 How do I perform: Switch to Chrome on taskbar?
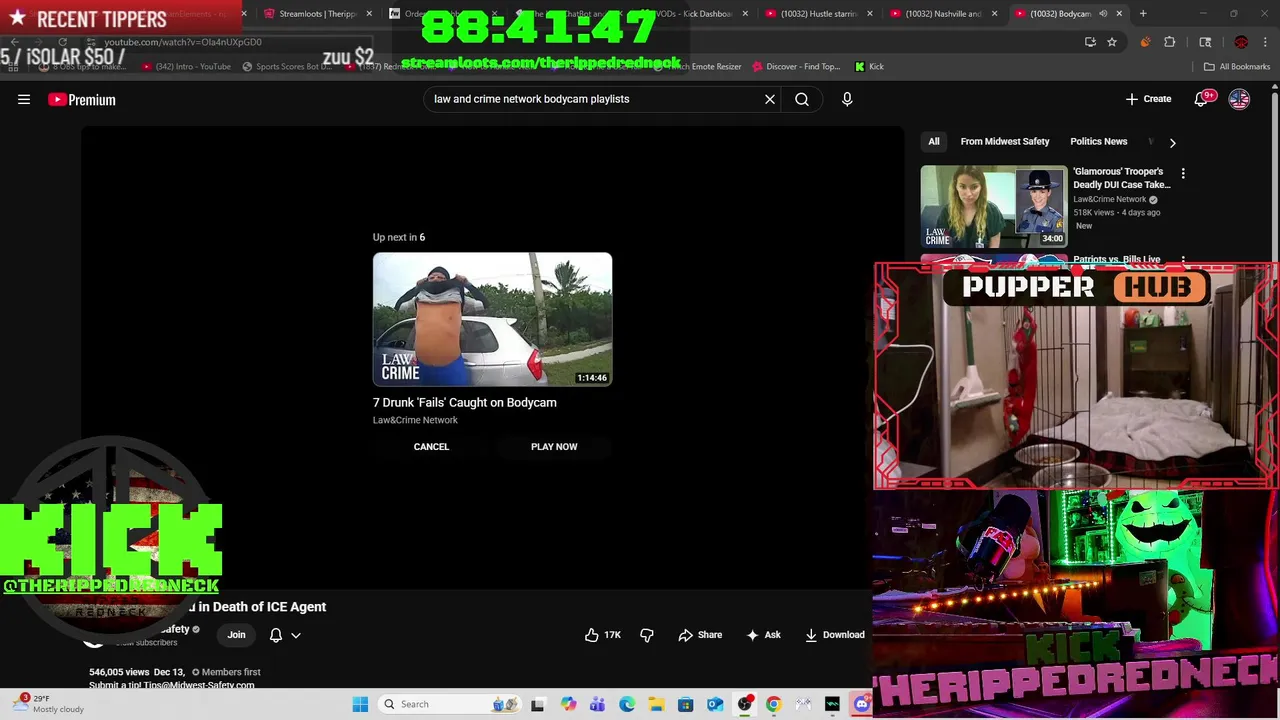coord(773,705)
